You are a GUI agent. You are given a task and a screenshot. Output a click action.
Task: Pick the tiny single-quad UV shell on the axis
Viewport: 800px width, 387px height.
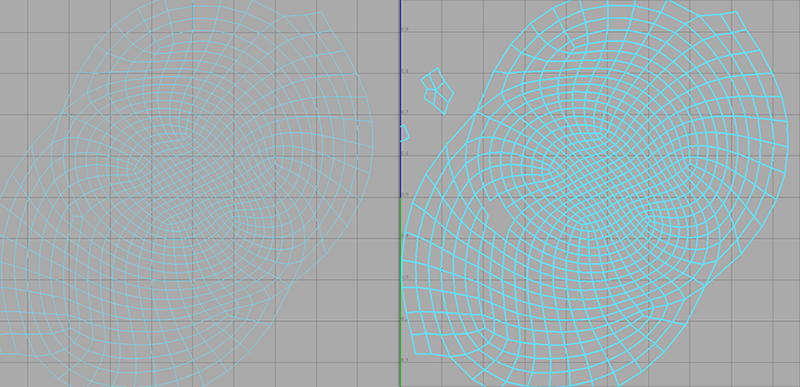tap(404, 133)
